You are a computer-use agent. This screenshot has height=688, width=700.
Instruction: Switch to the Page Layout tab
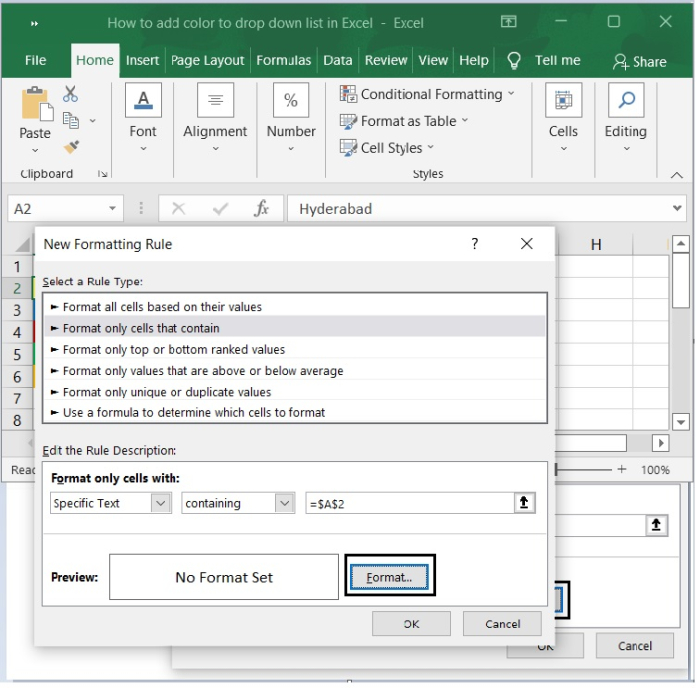[208, 60]
